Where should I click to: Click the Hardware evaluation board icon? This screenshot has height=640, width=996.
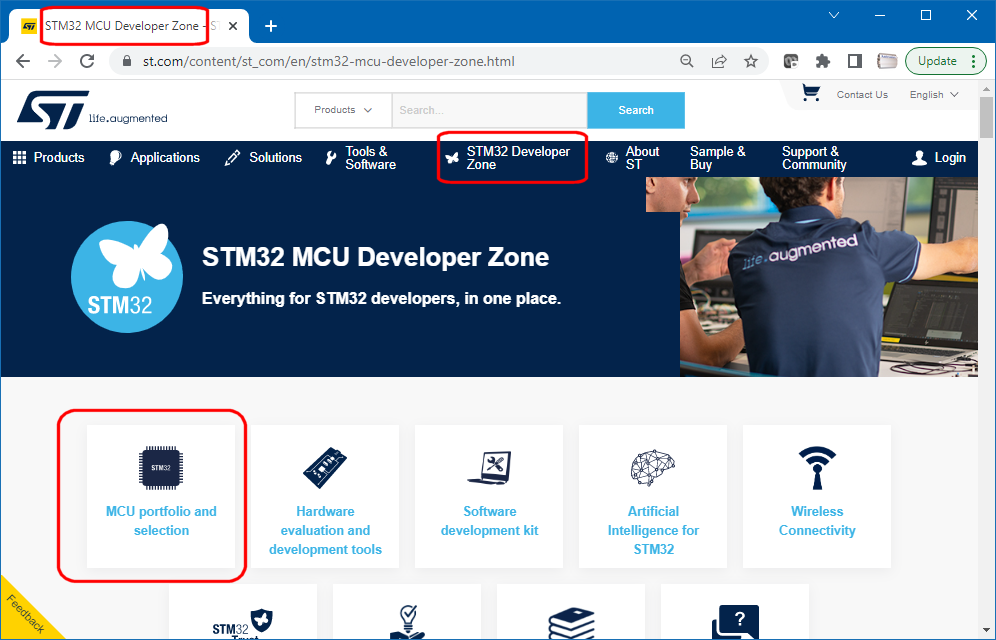(x=325, y=468)
